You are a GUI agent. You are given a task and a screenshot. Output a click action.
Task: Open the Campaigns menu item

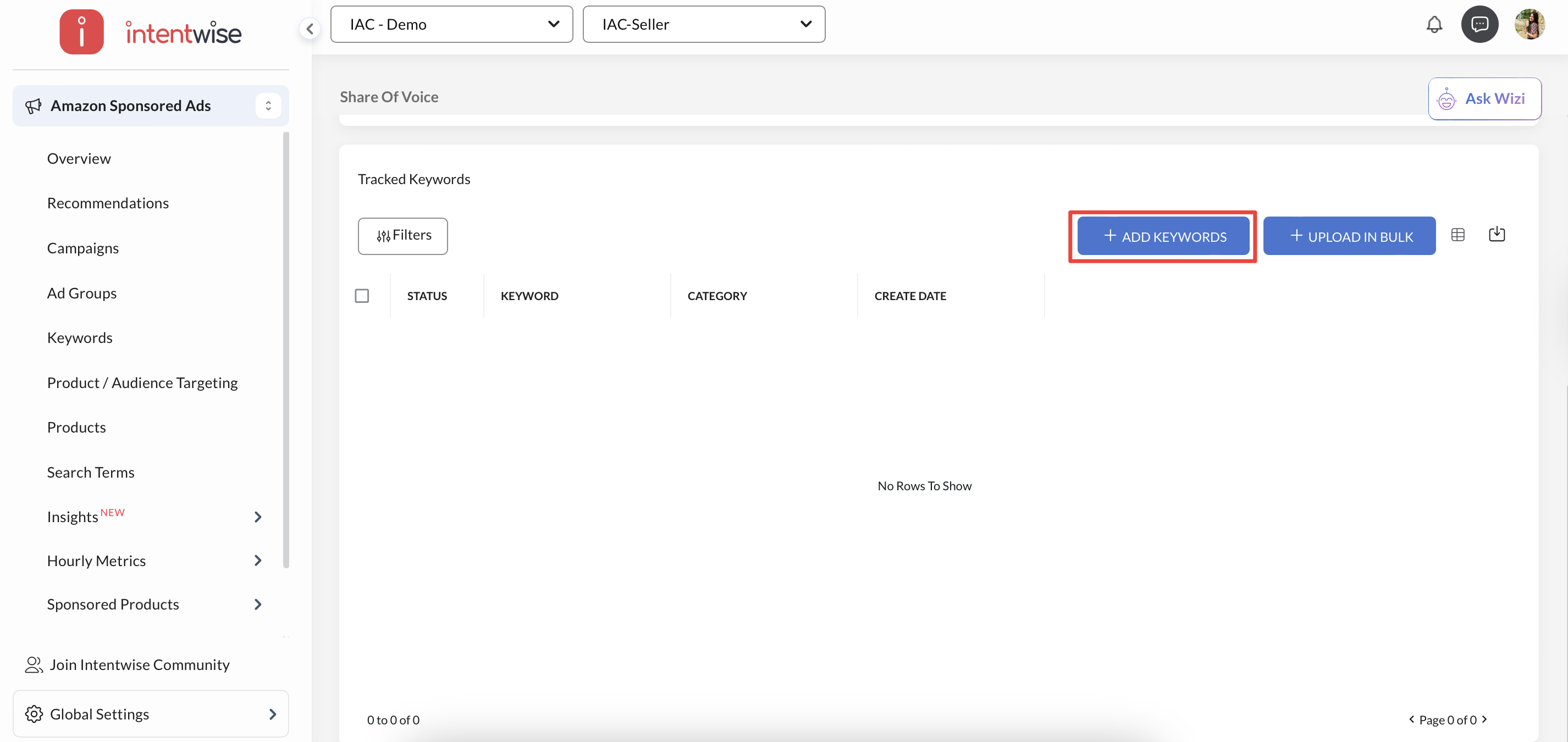(x=83, y=248)
